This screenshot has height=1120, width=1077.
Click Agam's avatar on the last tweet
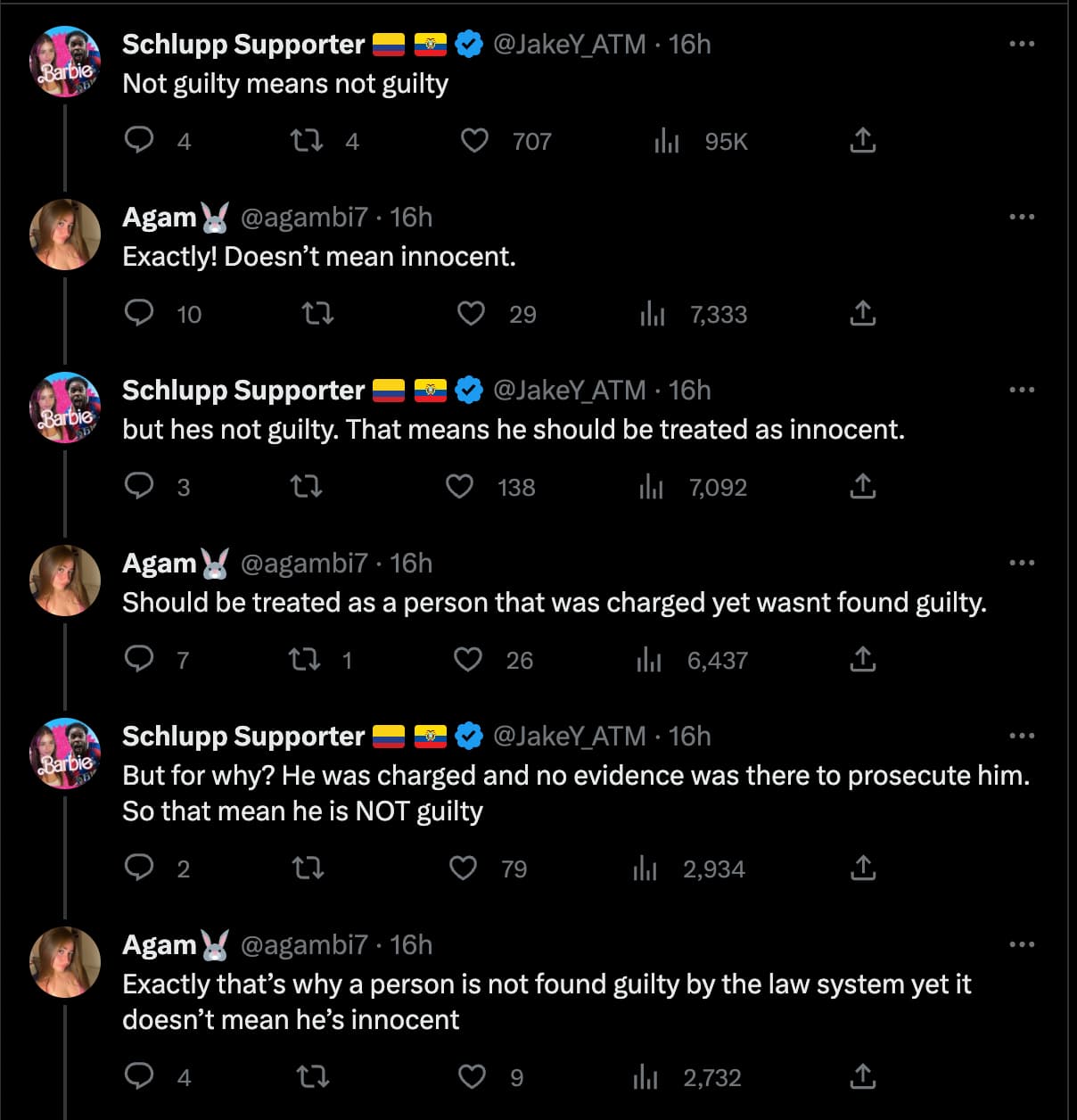point(65,962)
